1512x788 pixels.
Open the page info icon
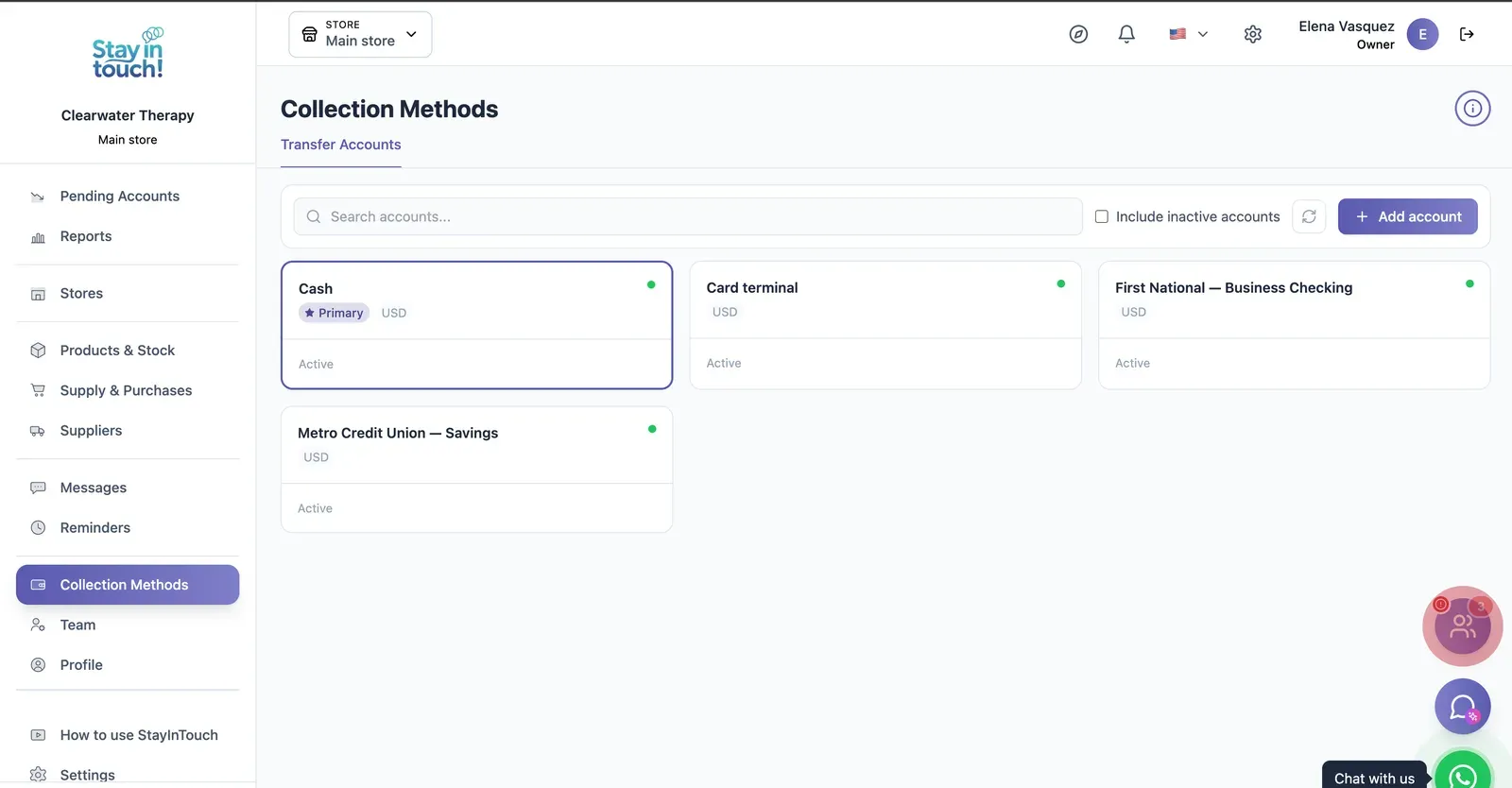pyautogui.click(x=1472, y=109)
